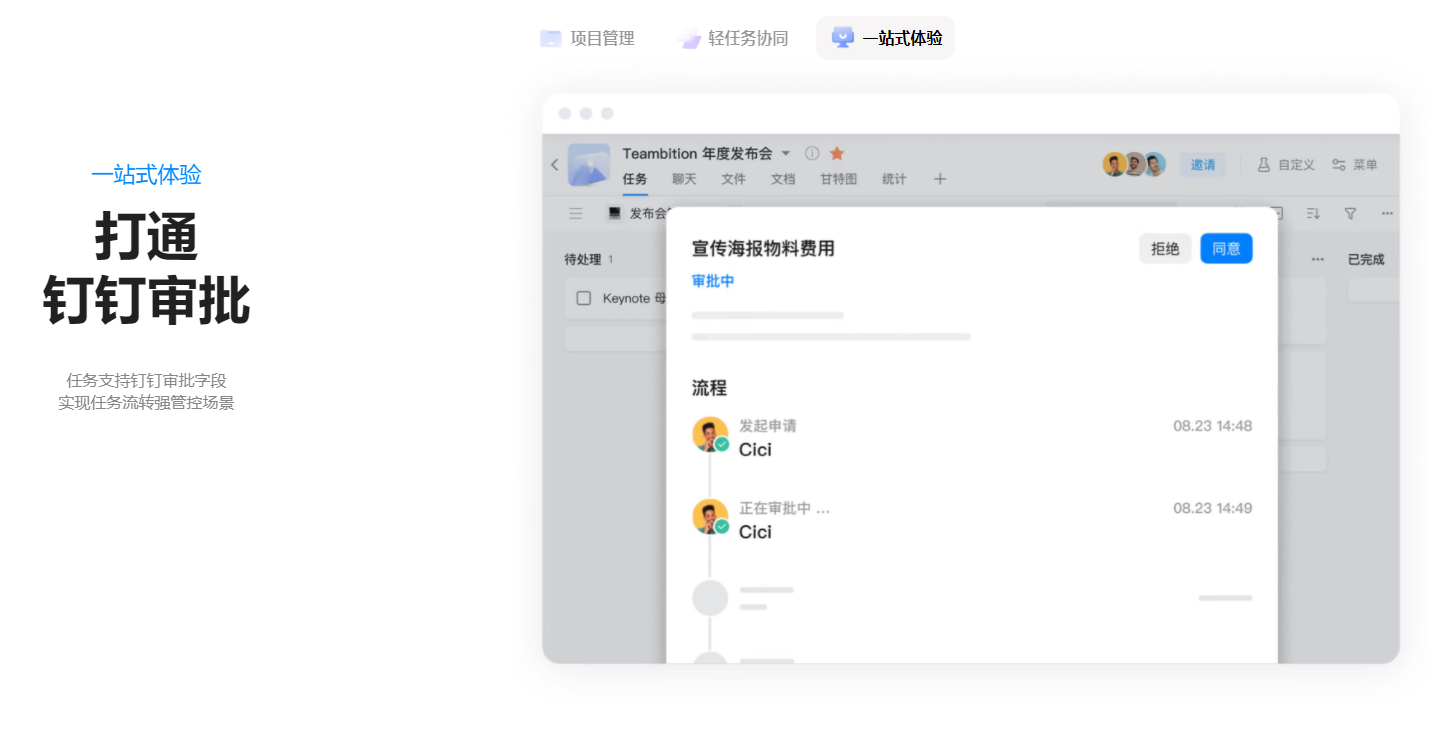Open the 自定义 customize icon
Screen dimensions: 1450x742
[1264, 165]
